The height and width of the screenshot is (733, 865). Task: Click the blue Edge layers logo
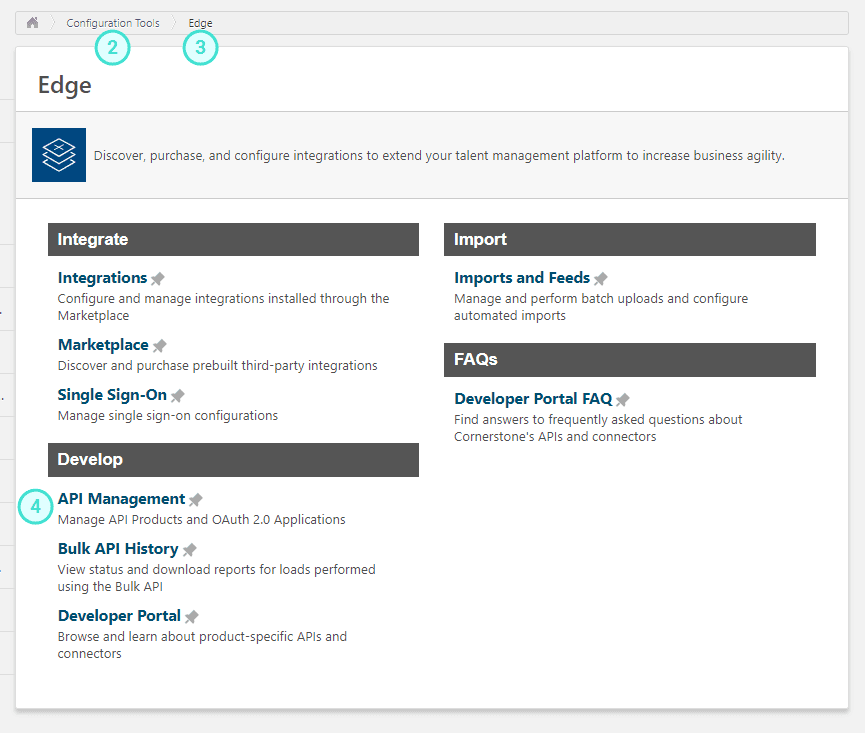(59, 155)
